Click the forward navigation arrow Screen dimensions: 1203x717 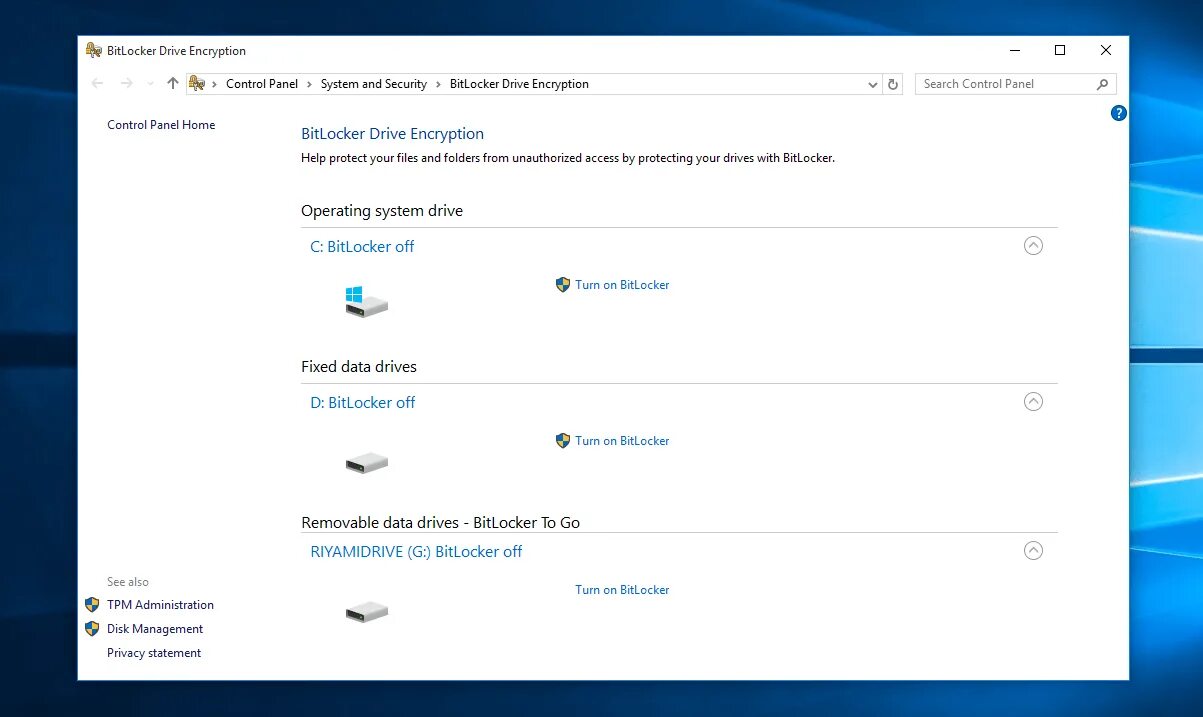tap(126, 84)
